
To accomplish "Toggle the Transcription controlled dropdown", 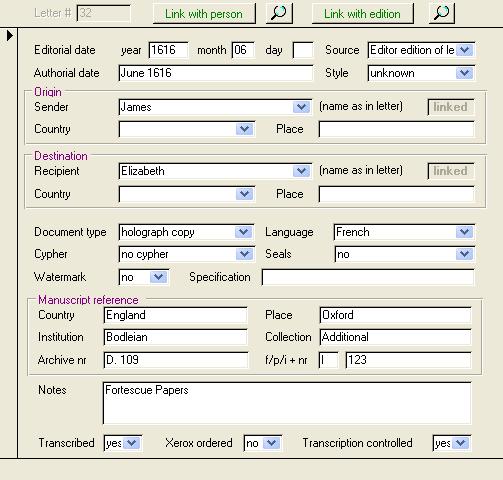I will [461, 443].
